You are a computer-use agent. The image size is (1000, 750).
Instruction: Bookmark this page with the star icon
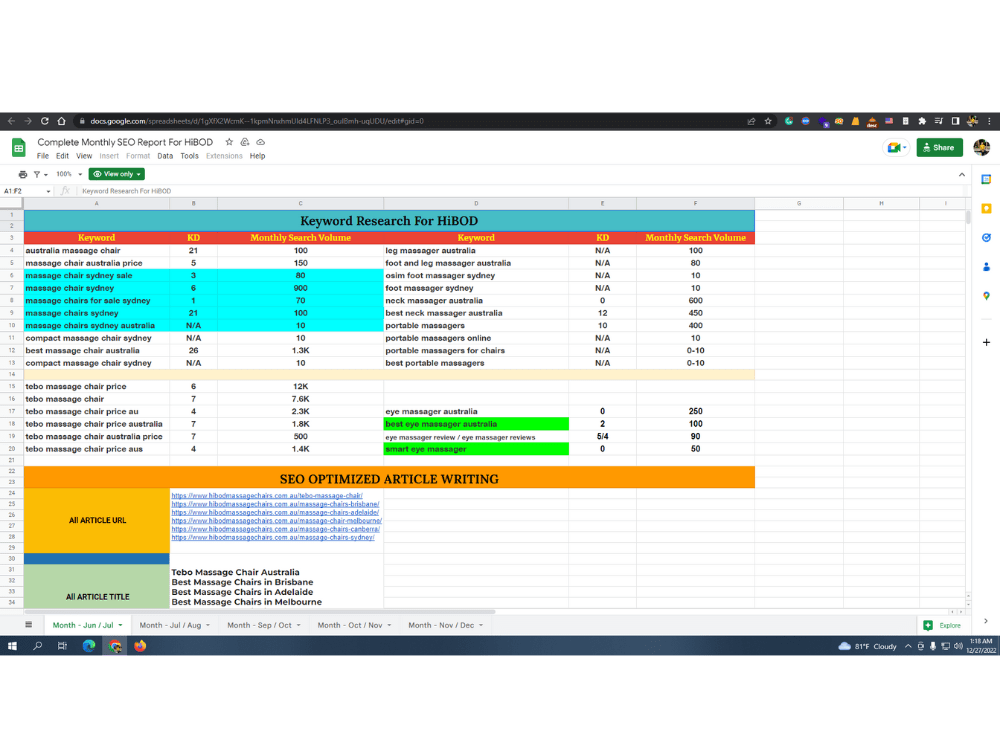tap(768, 121)
